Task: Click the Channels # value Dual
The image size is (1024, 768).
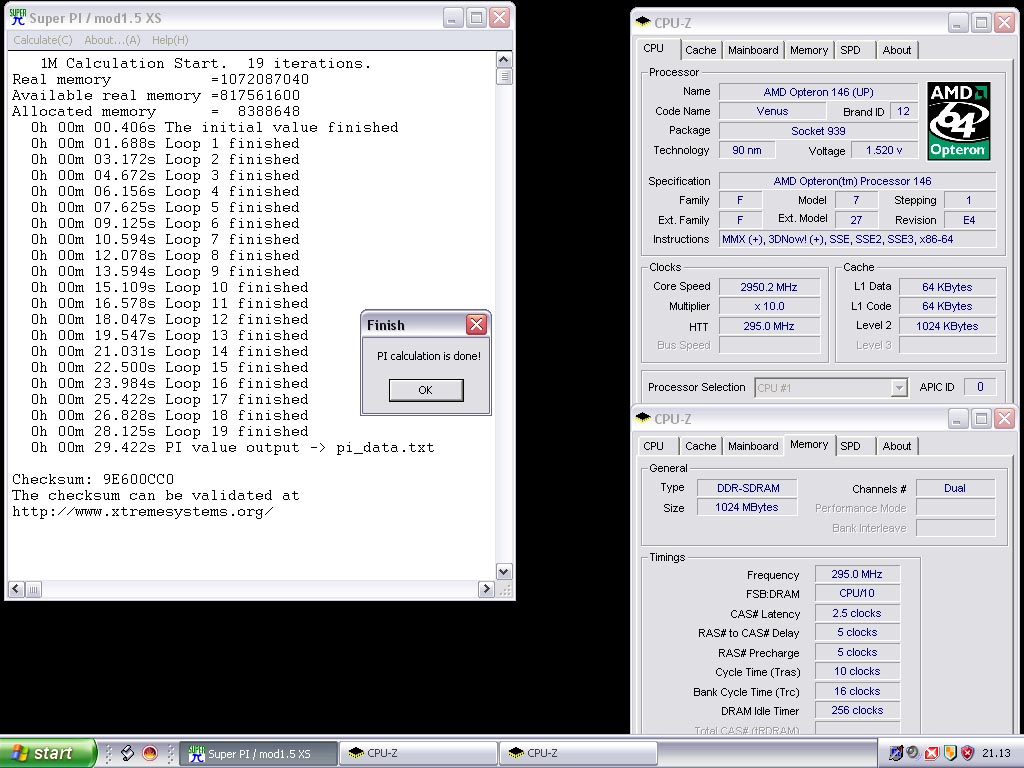Action: click(x=955, y=488)
